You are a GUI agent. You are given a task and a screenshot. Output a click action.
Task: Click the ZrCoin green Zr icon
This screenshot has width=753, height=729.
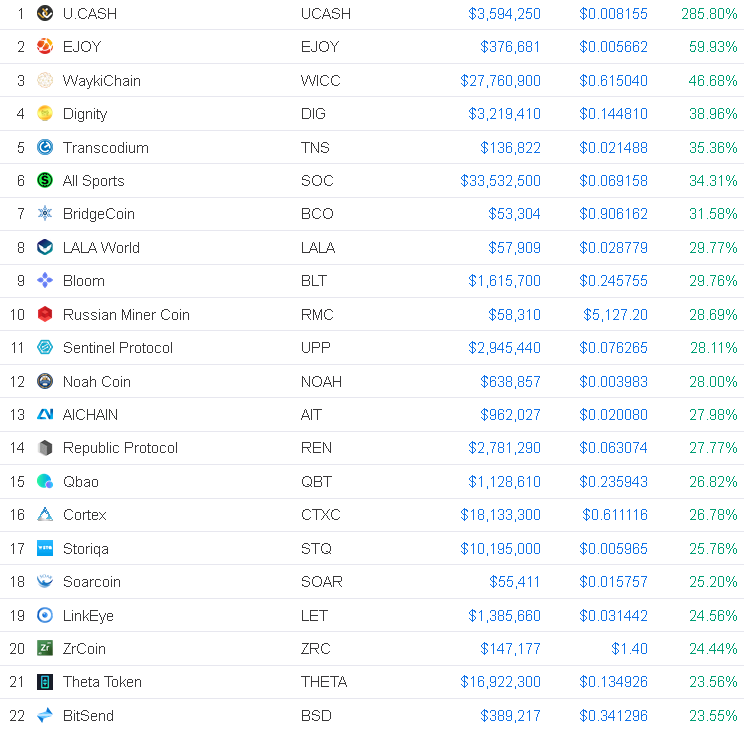(45, 648)
